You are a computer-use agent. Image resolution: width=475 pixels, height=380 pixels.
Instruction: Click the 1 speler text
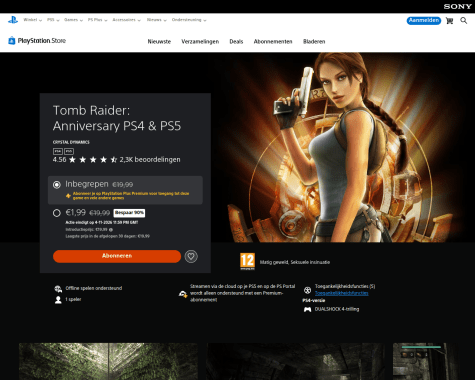pos(73,299)
